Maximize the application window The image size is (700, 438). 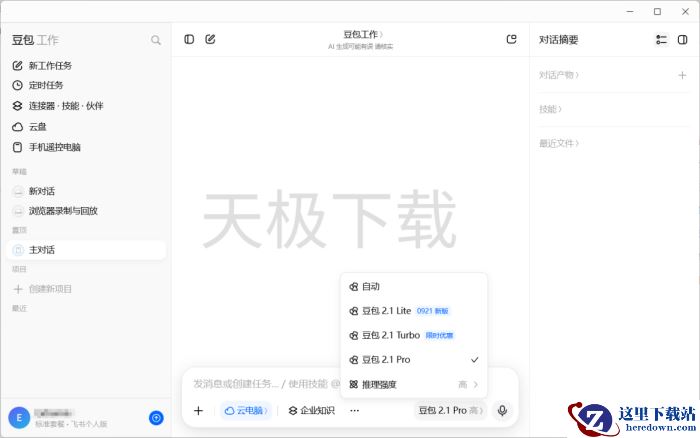(x=658, y=12)
